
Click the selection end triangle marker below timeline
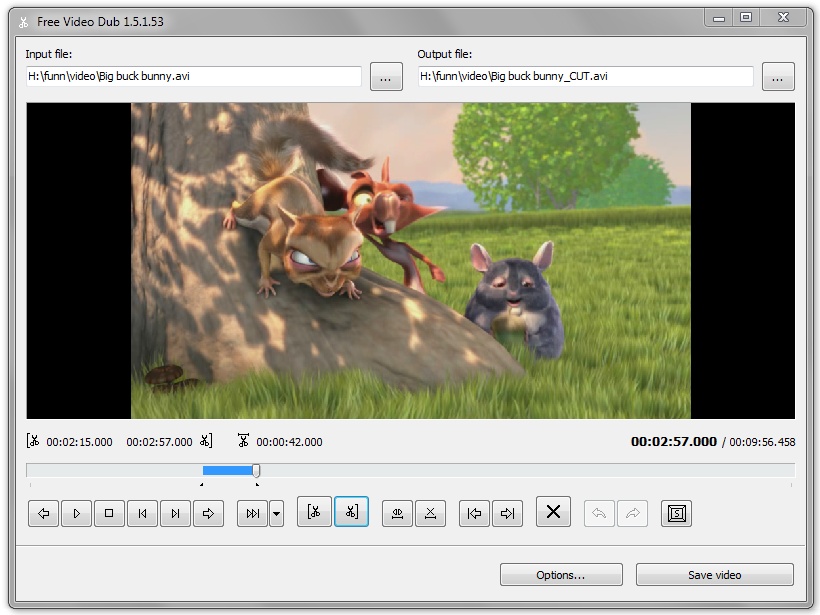point(257,485)
